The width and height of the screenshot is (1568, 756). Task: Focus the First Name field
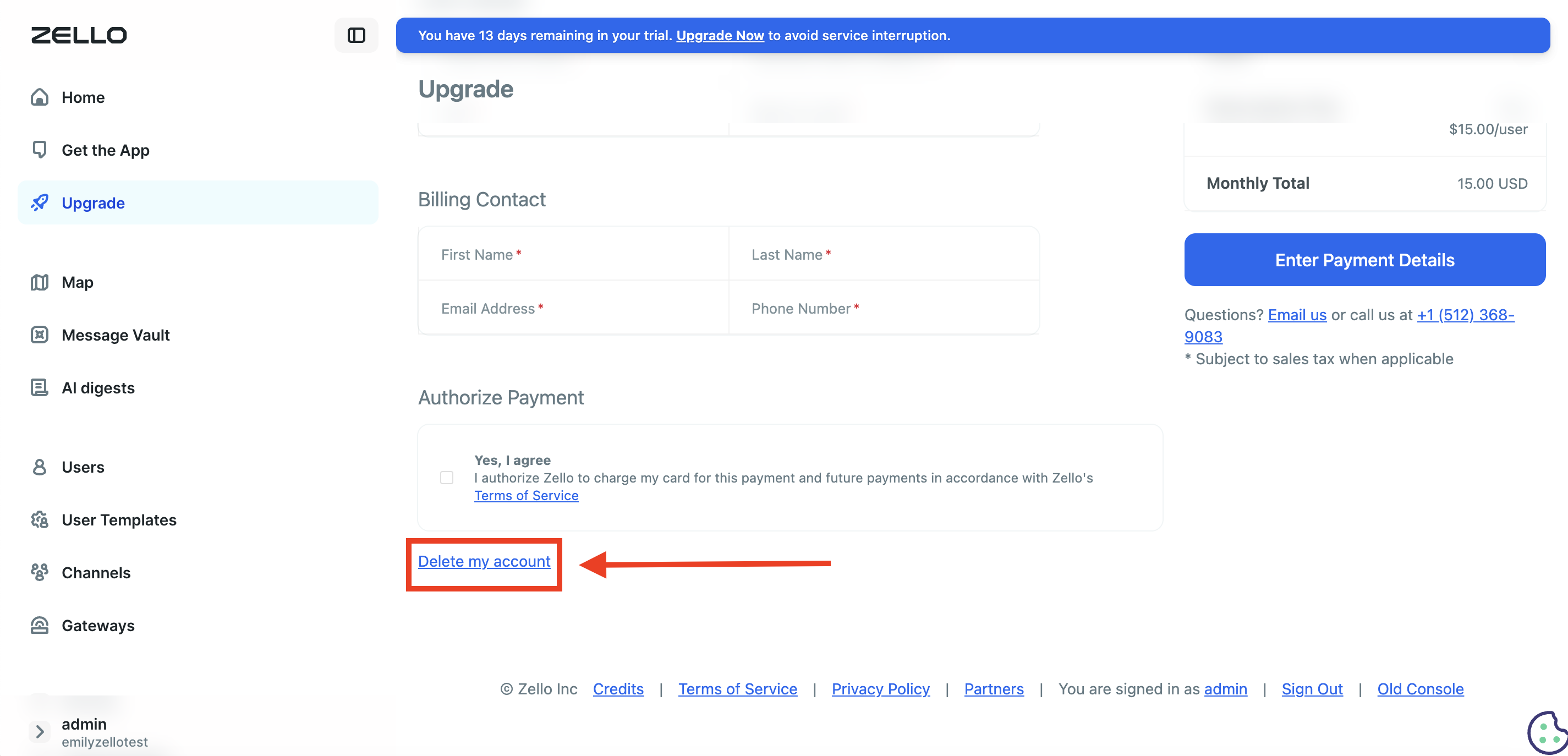(573, 254)
